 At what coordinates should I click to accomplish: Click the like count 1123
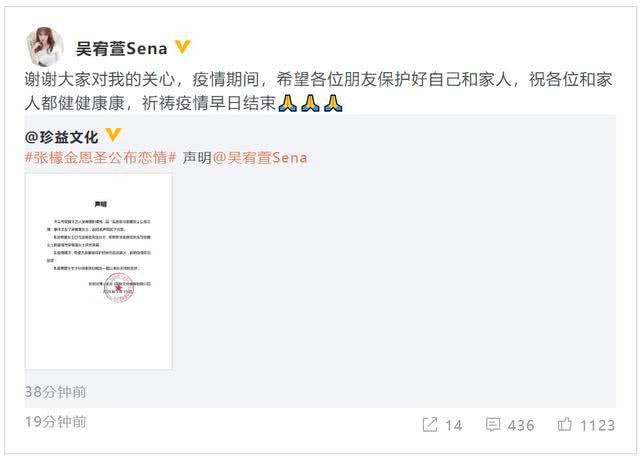tap(598, 426)
